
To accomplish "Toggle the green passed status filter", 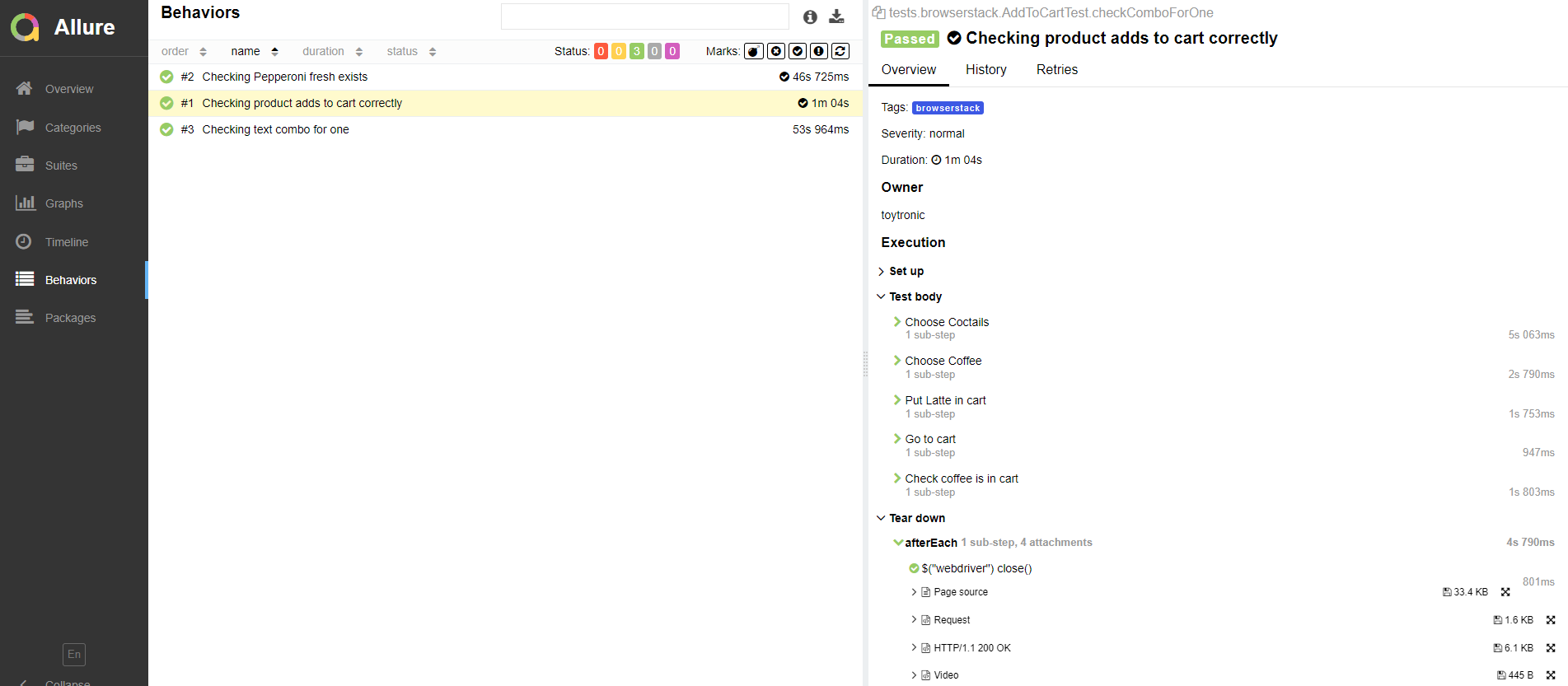I will point(637,51).
